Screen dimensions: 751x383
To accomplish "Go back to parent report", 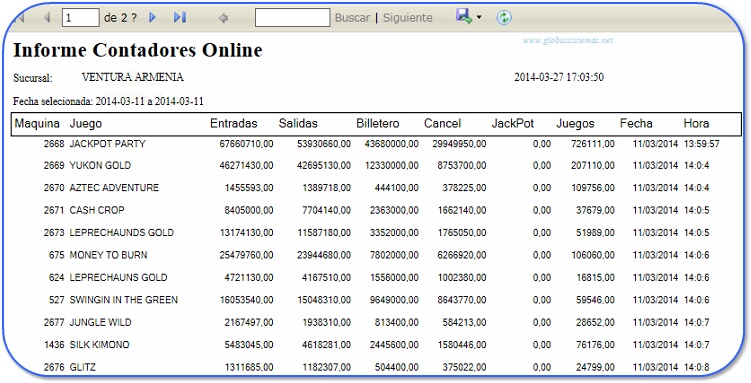I will [223, 18].
